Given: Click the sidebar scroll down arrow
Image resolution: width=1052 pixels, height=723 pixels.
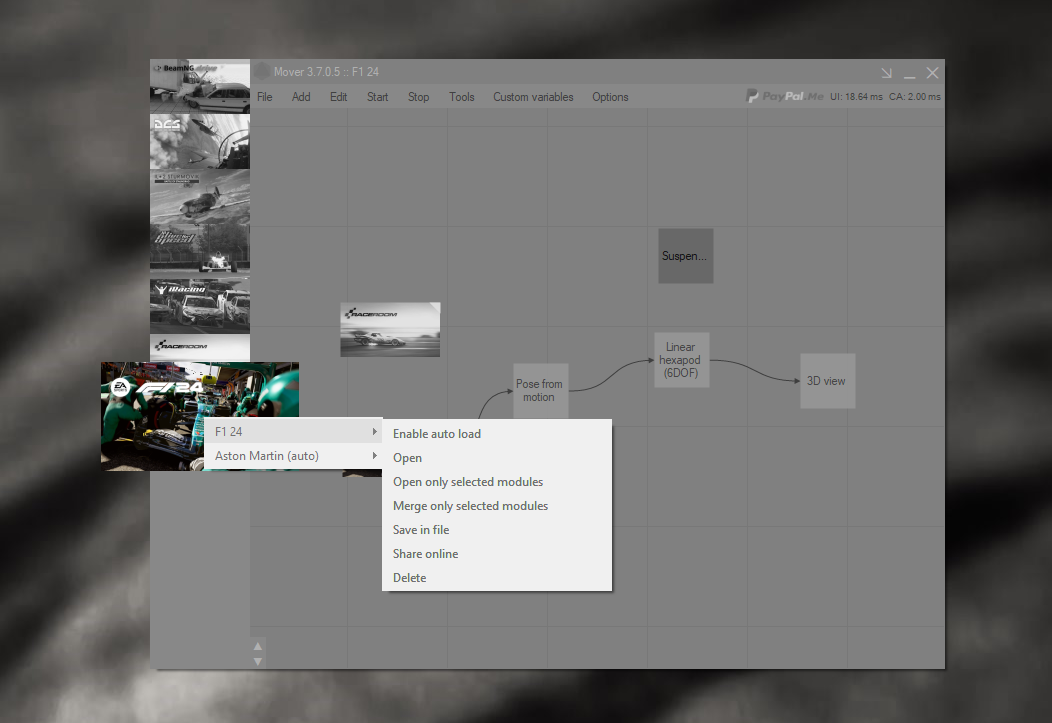Looking at the screenshot, I should click(258, 661).
